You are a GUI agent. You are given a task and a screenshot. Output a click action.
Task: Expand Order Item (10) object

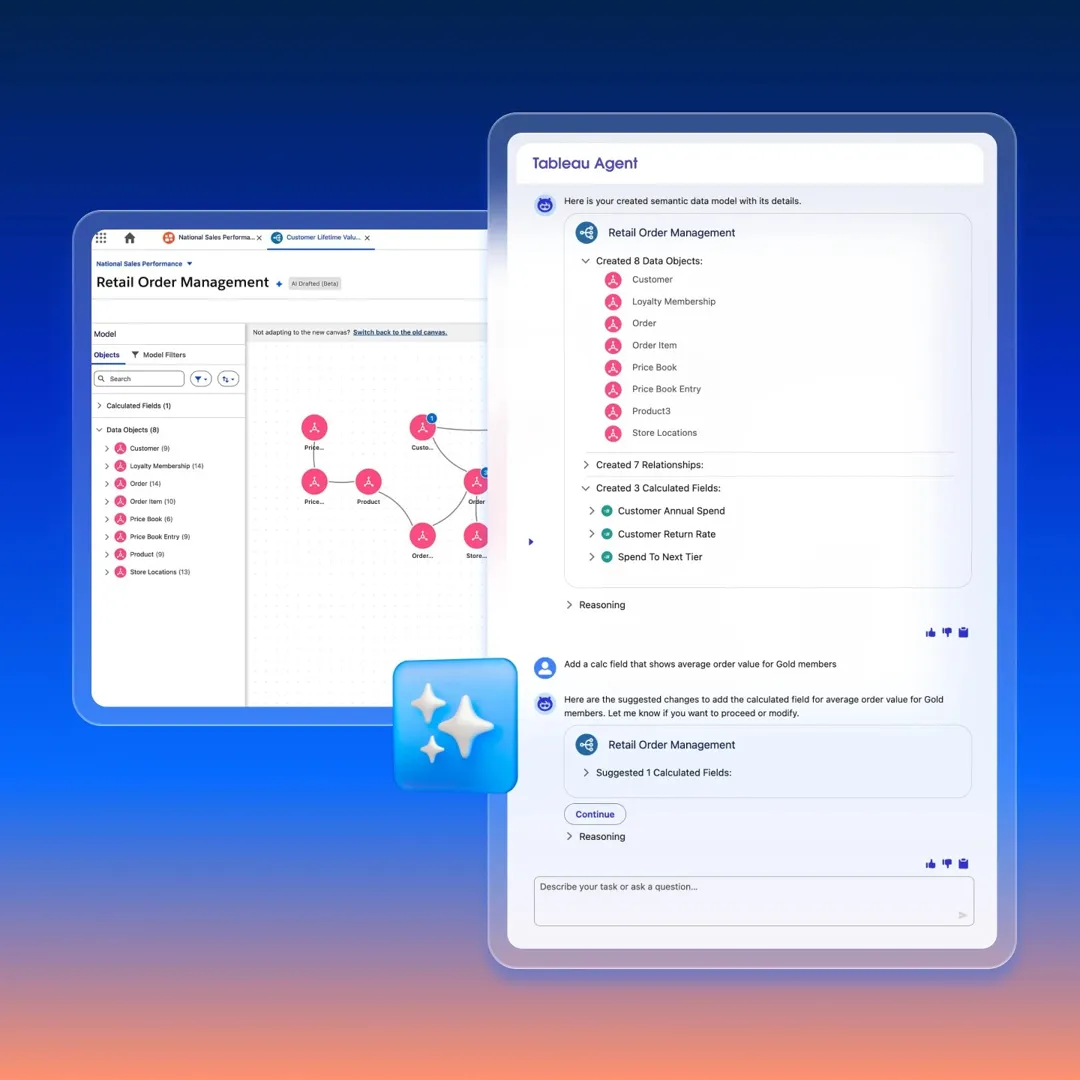[x=107, y=501]
